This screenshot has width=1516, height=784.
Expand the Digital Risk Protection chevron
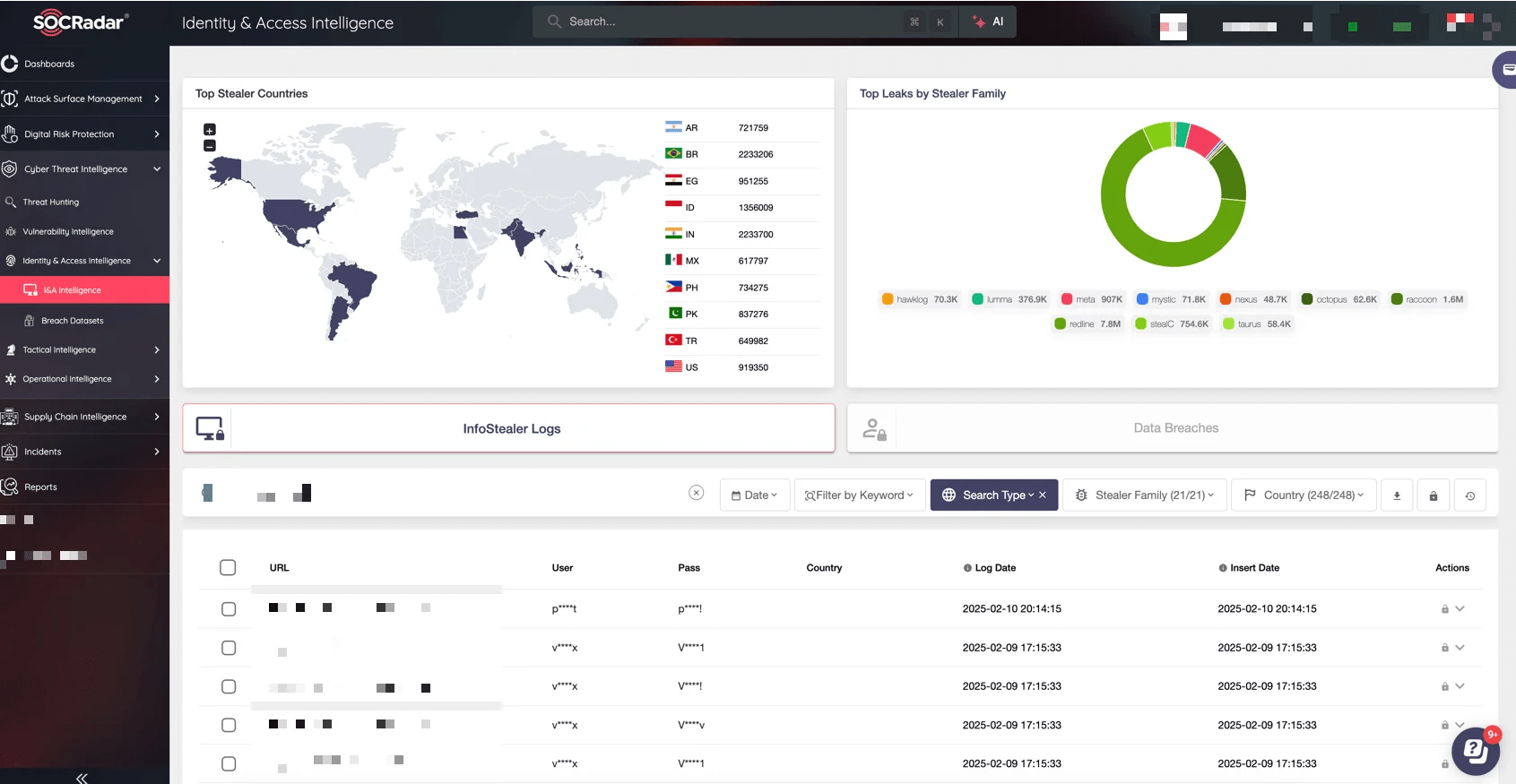(157, 134)
